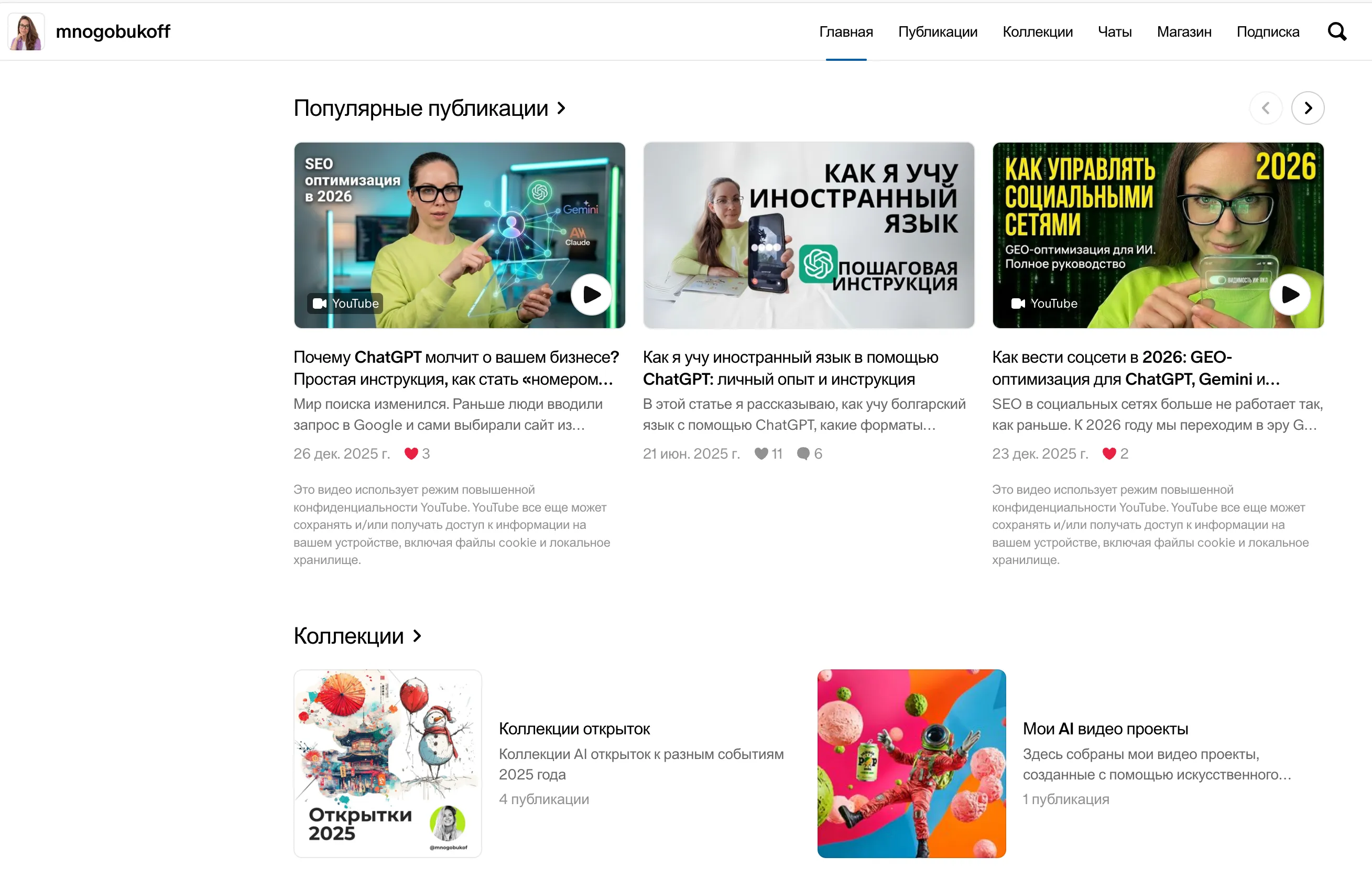Screen dimensions: 1372x889
Task: Click the YouTube badge on SEO video
Action: point(345,303)
